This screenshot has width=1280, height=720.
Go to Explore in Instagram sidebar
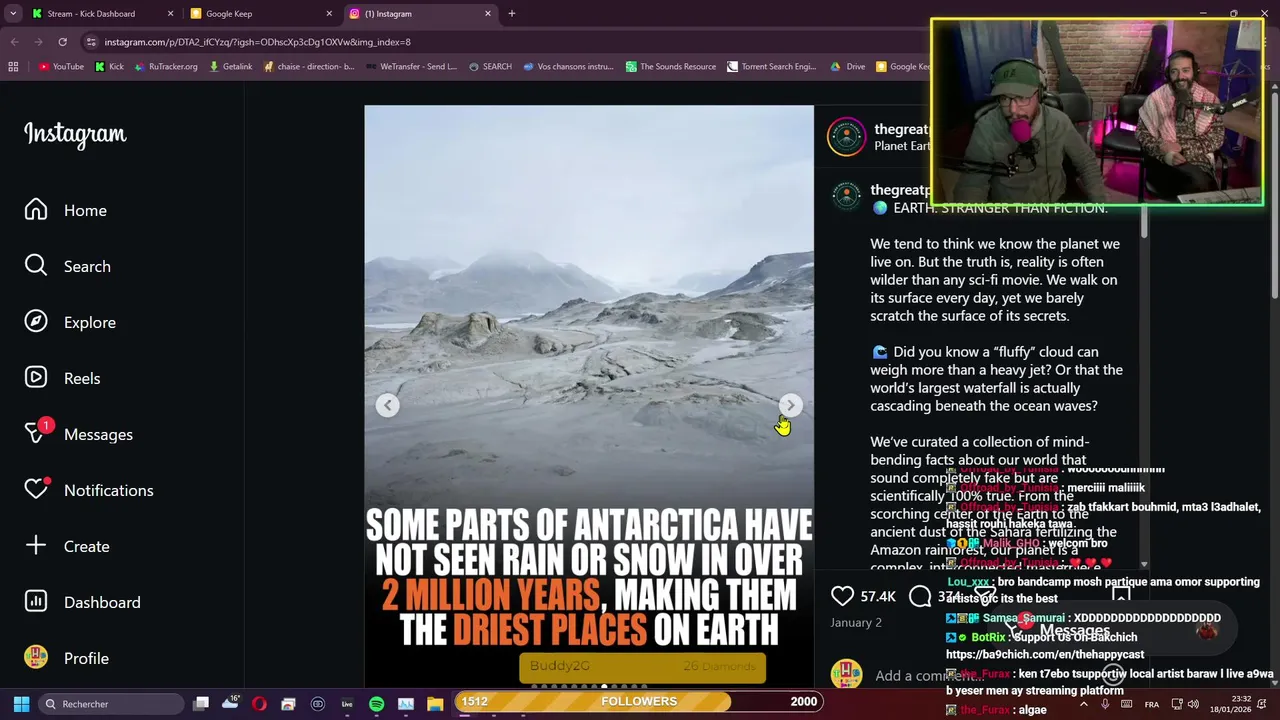point(70,322)
